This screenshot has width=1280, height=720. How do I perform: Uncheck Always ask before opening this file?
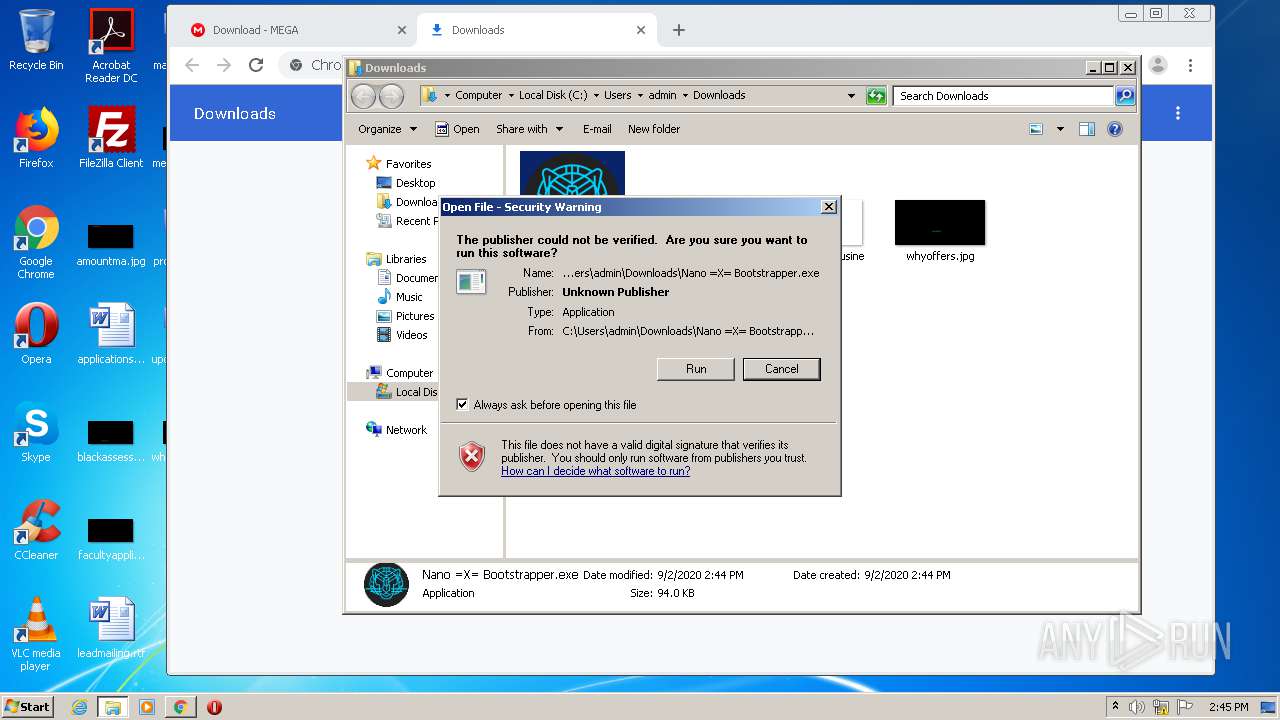point(462,405)
